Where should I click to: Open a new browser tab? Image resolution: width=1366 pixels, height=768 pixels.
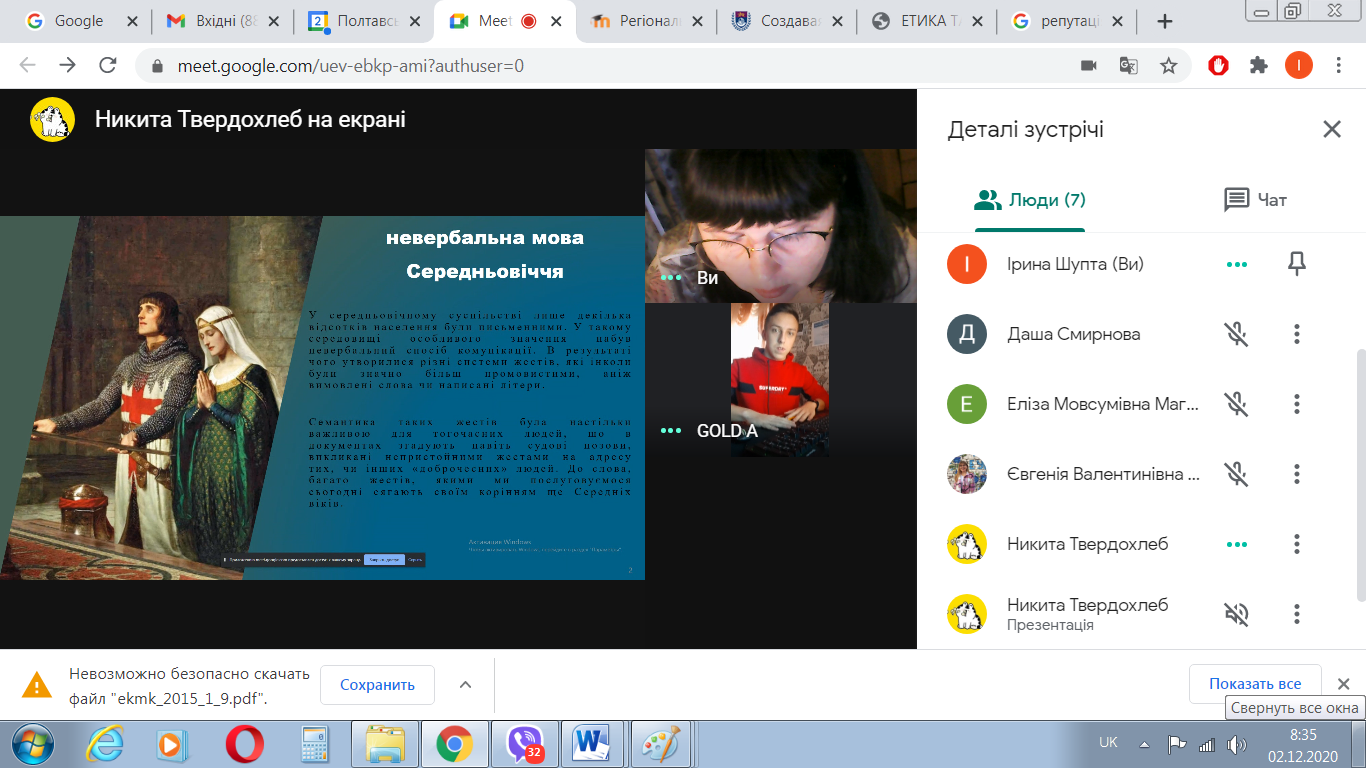1164,21
